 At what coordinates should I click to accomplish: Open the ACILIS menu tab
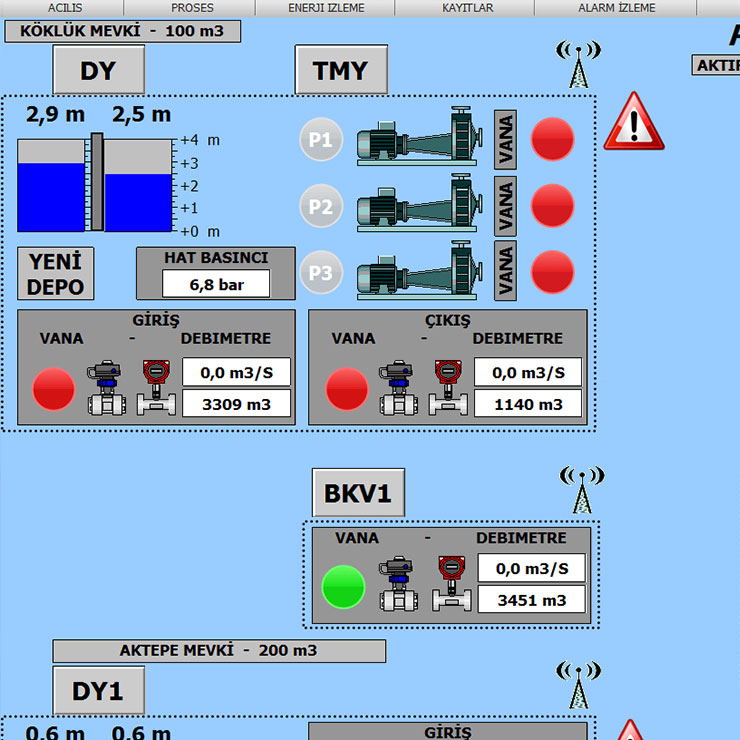(65, 8)
